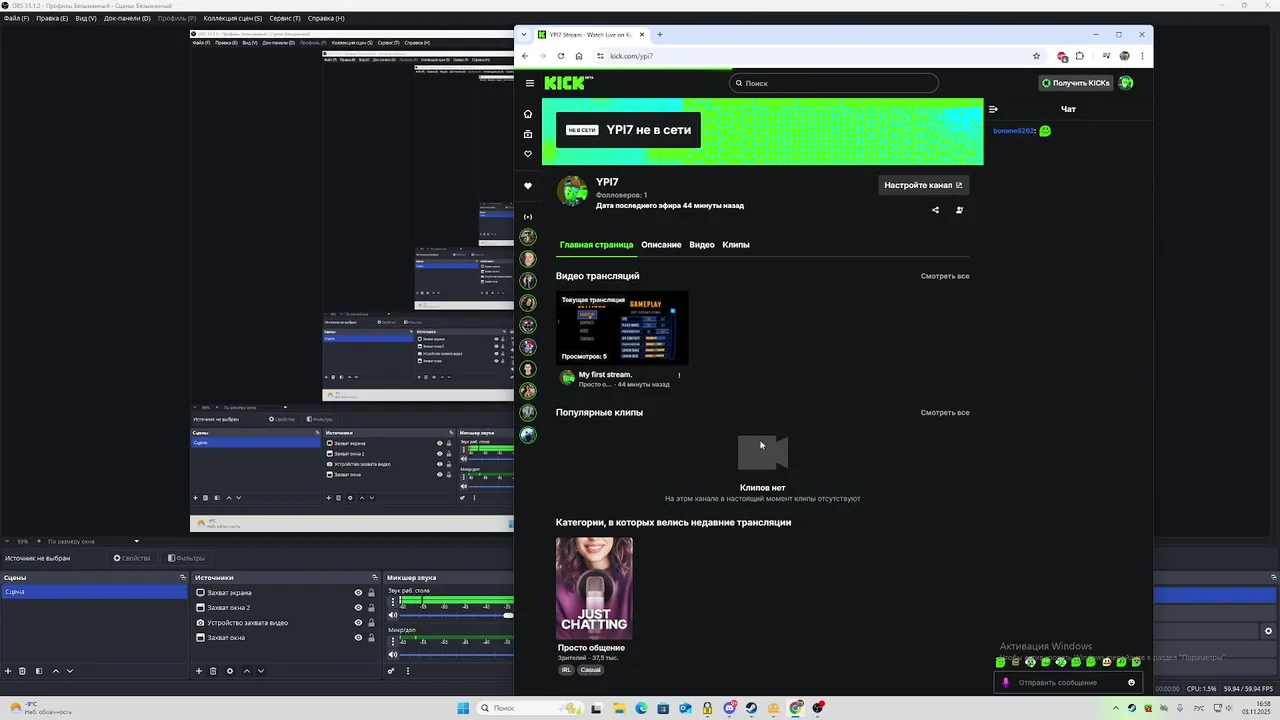Viewport: 1280px width, 720px height.
Task: Lock the Захват окна source
Action: click(371, 638)
